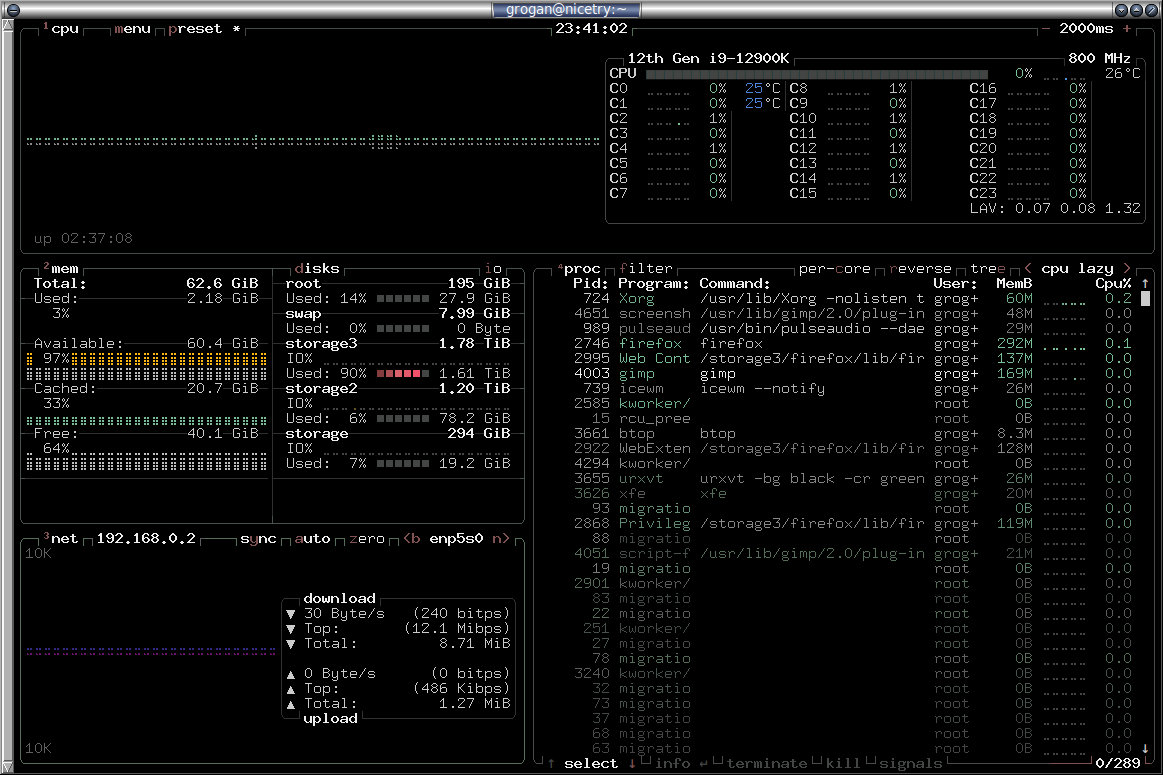Image resolution: width=1163 pixels, height=775 pixels.
Task: Click right arrow after cpu lazy sorting
Action: [1127, 268]
